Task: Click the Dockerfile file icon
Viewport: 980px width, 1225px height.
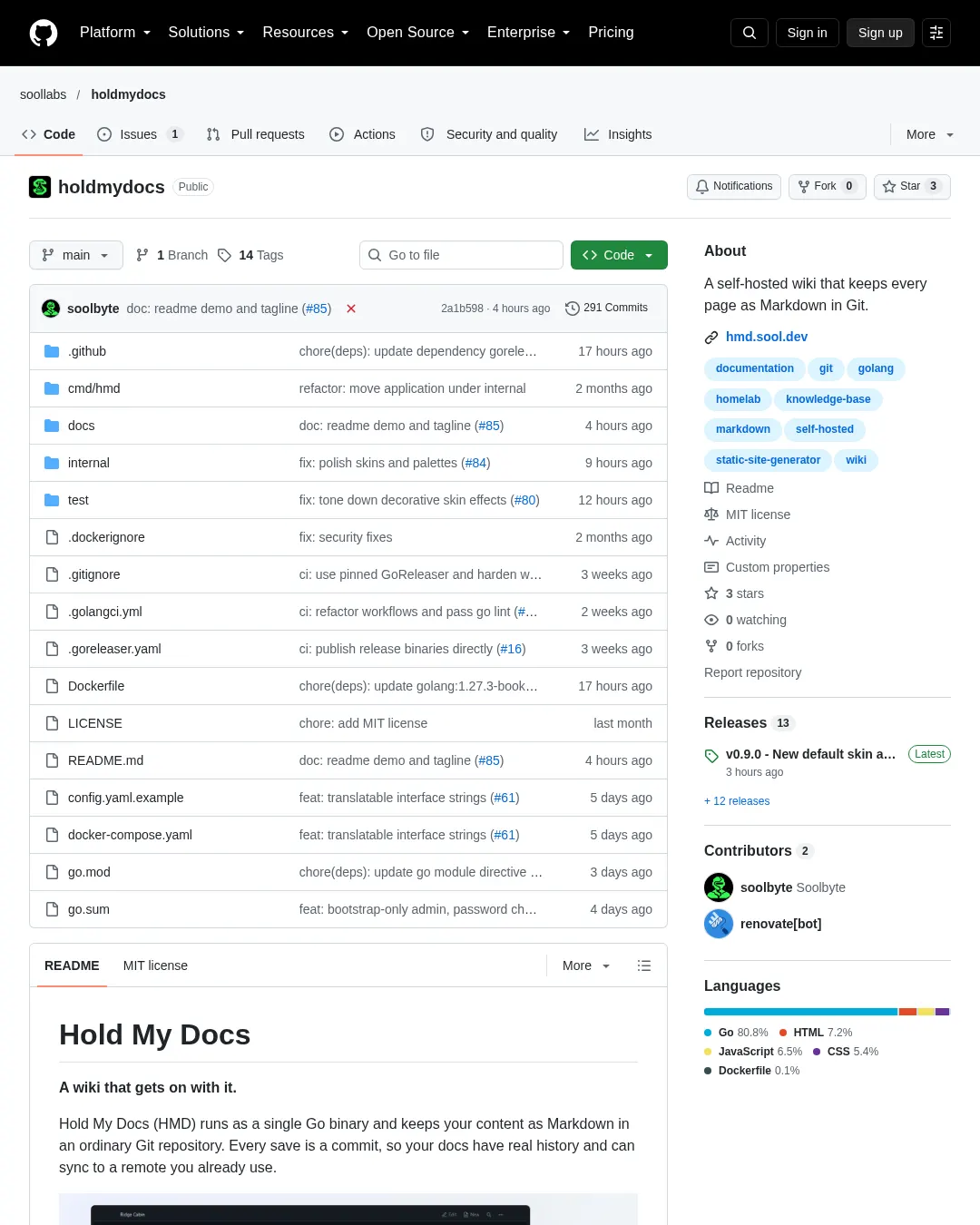Action: 52,686
